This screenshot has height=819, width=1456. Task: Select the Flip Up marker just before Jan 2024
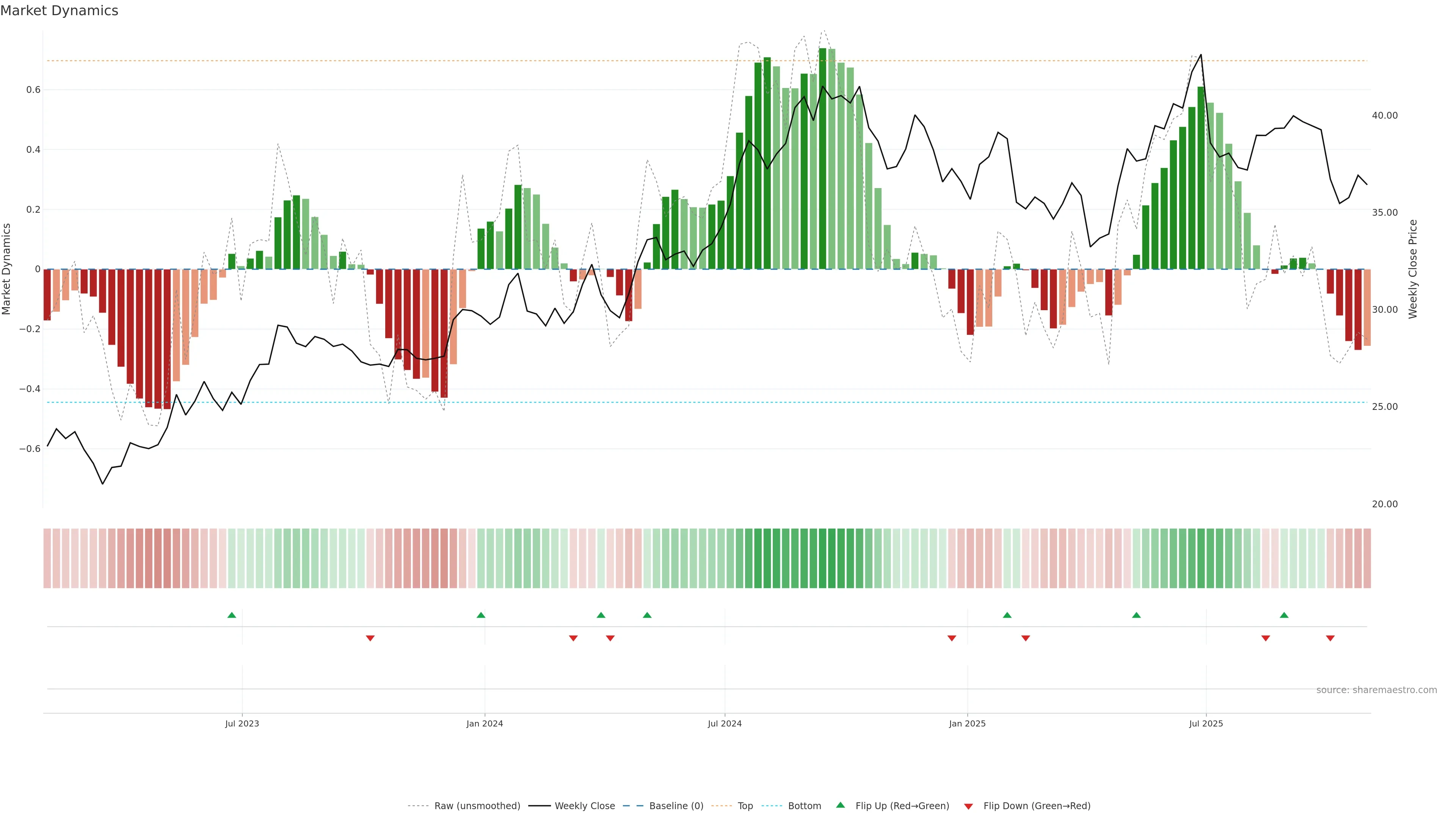pos(481,615)
